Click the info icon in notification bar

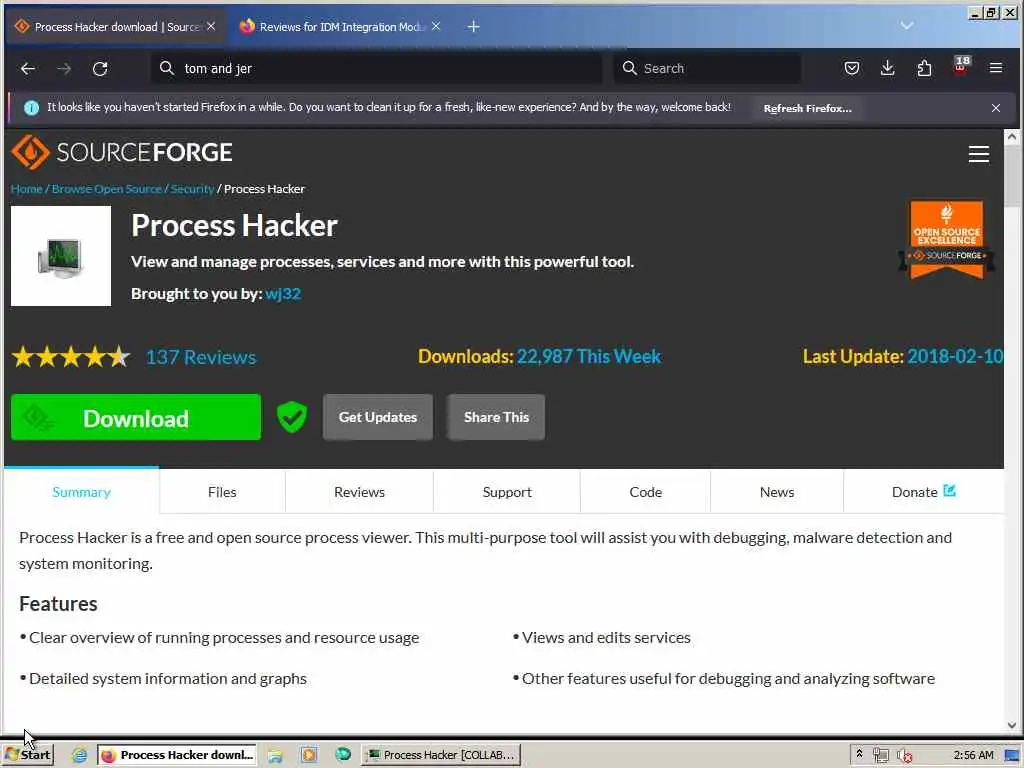tap(31, 108)
